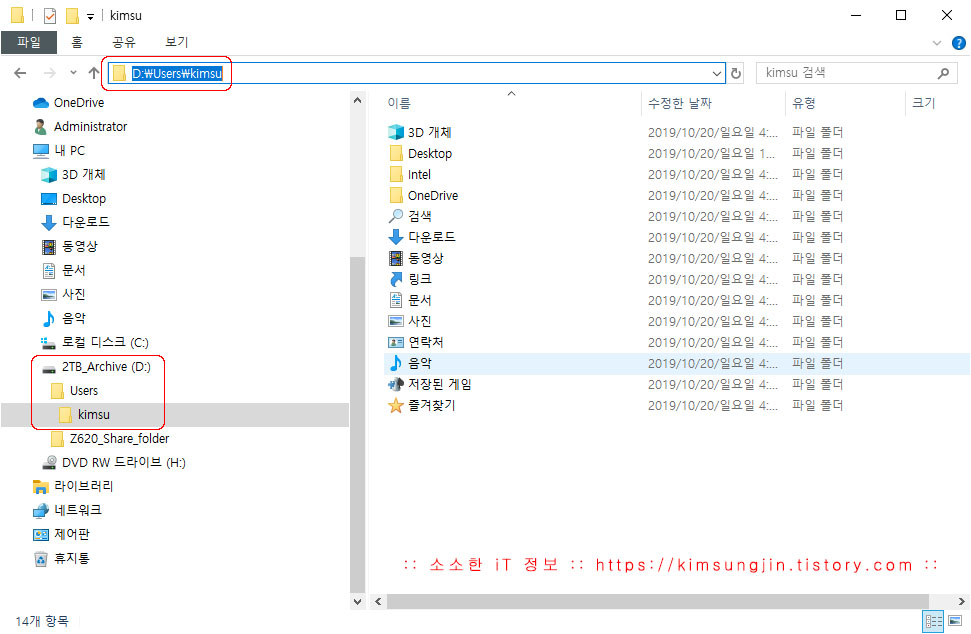The width and height of the screenshot is (971, 634).
Task: Select kimsu folder in tree
Action: tap(84, 415)
